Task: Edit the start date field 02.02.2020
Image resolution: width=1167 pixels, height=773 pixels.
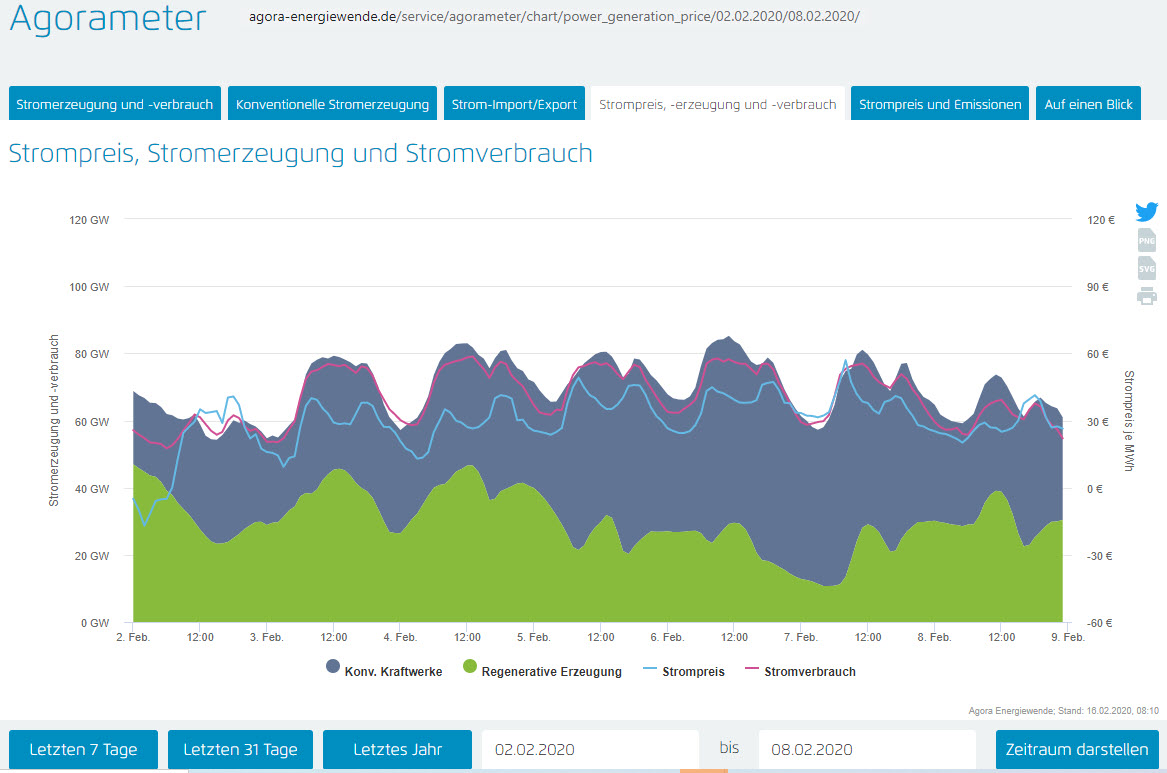Action: [x=590, y=749]
